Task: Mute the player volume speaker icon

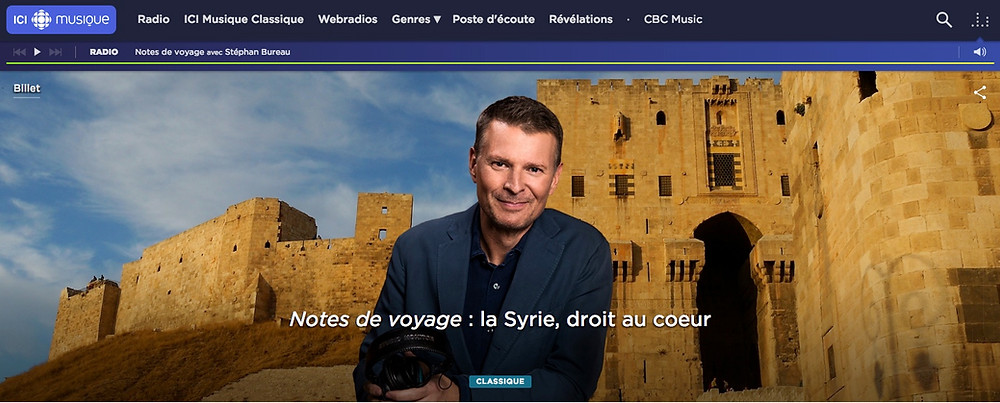Action: 980,52
